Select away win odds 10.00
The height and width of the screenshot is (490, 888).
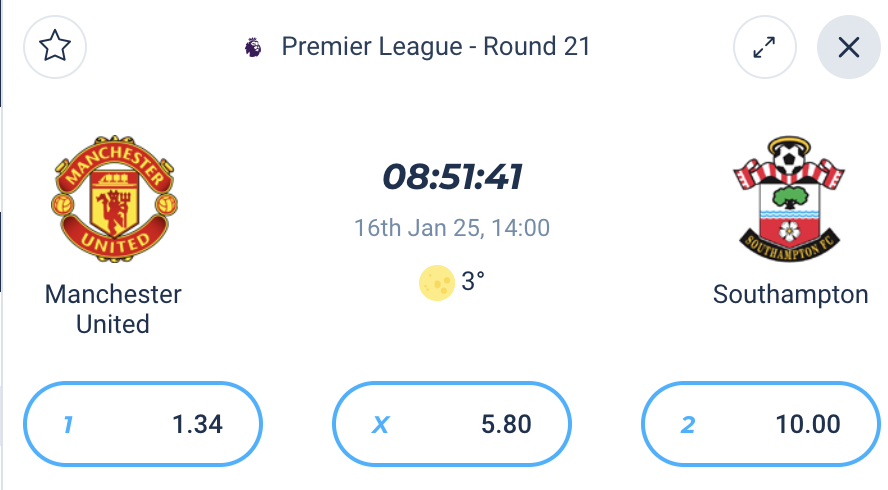[x=761, y=424]
